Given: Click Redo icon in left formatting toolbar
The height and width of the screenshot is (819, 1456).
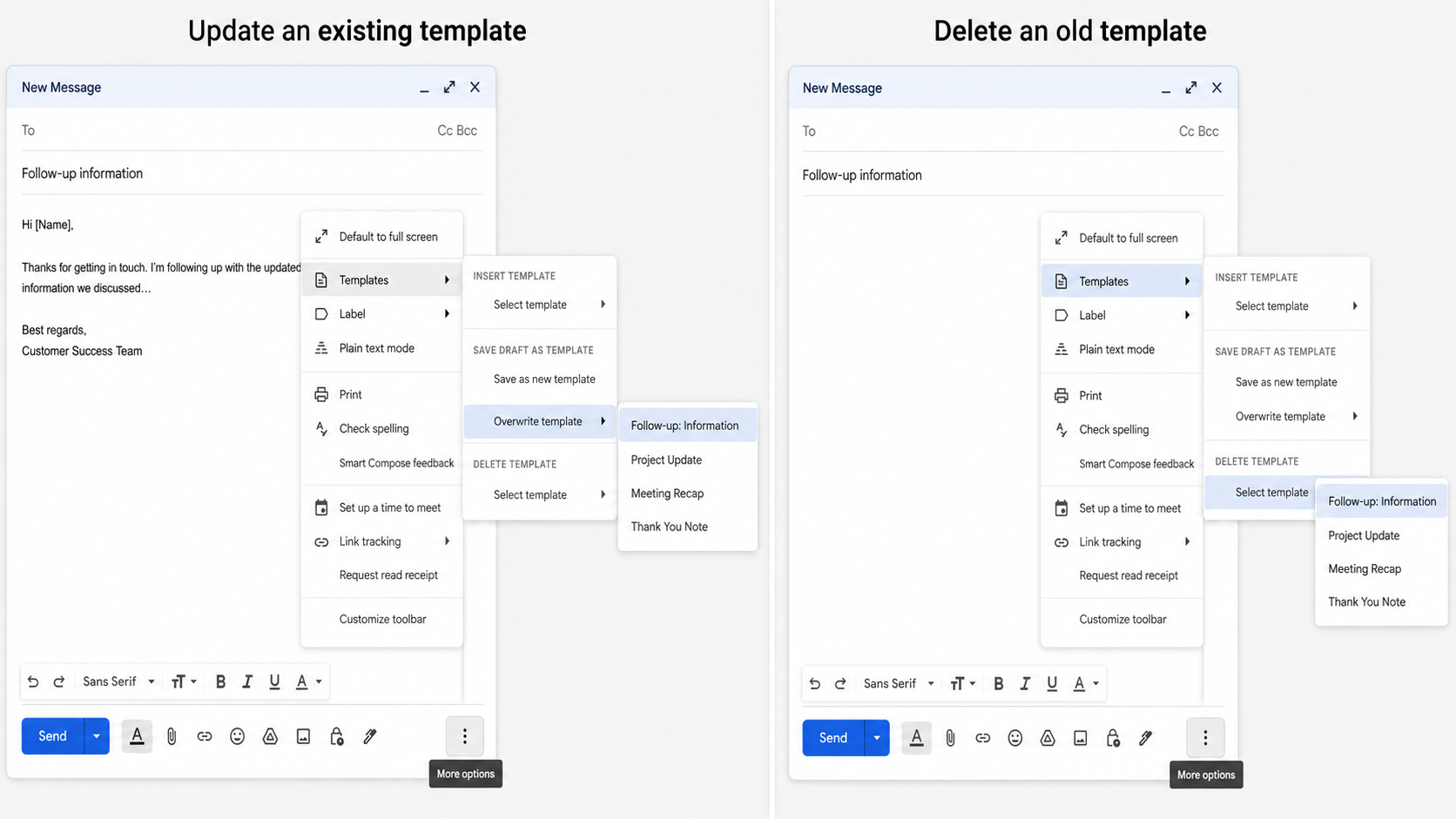Looking at the screenshot, I should (59, 681).
